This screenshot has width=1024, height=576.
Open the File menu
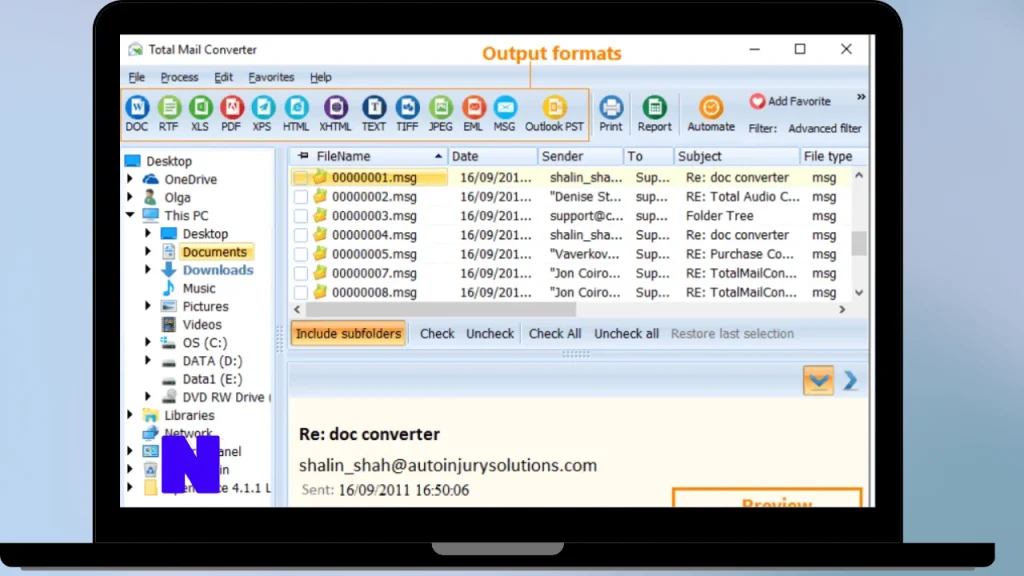coord(136,77)
